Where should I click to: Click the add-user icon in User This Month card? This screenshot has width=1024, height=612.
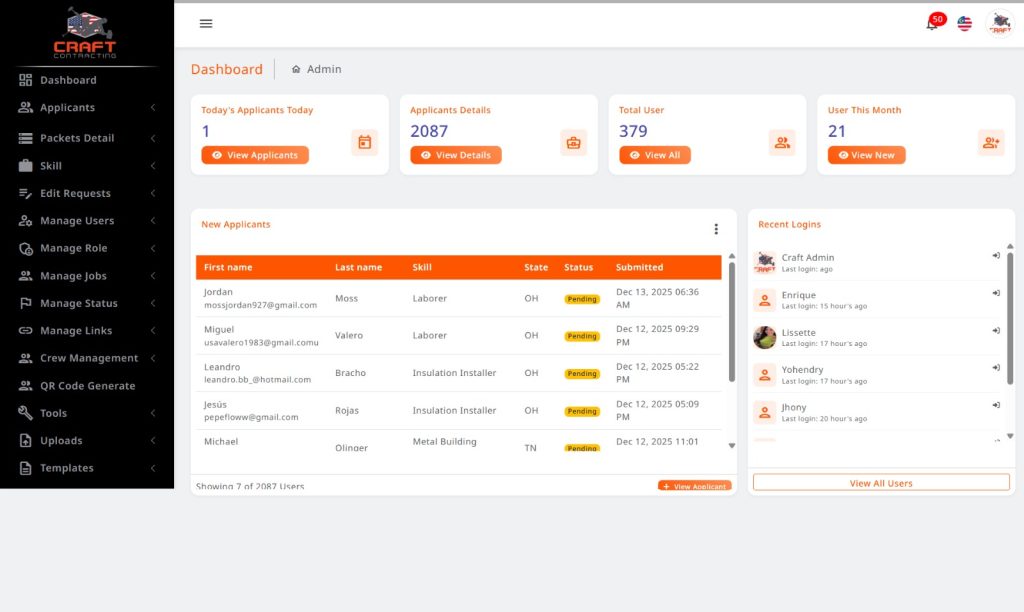coord(990,143)
